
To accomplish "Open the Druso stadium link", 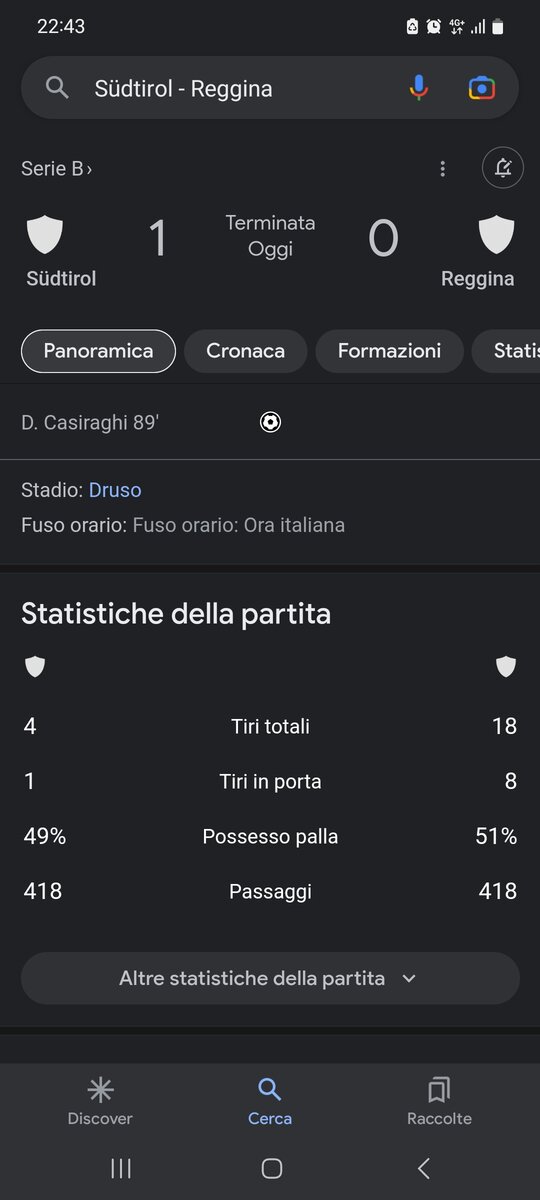I will [115, 490].
